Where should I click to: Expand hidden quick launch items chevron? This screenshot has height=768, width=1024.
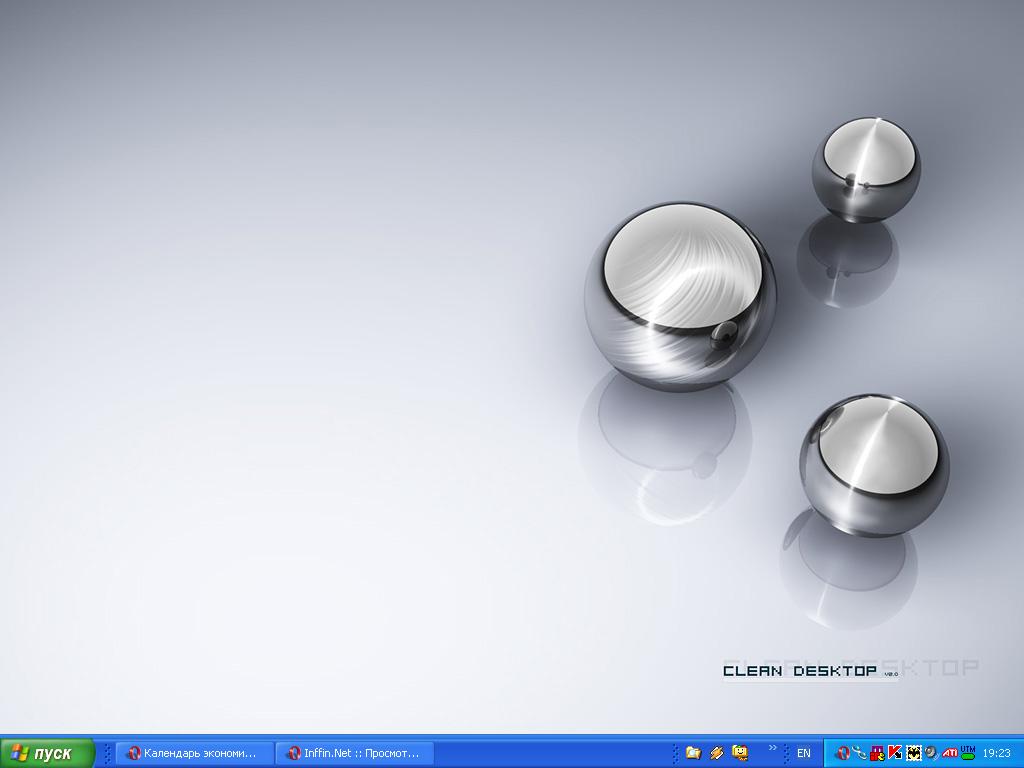[772, 748]
